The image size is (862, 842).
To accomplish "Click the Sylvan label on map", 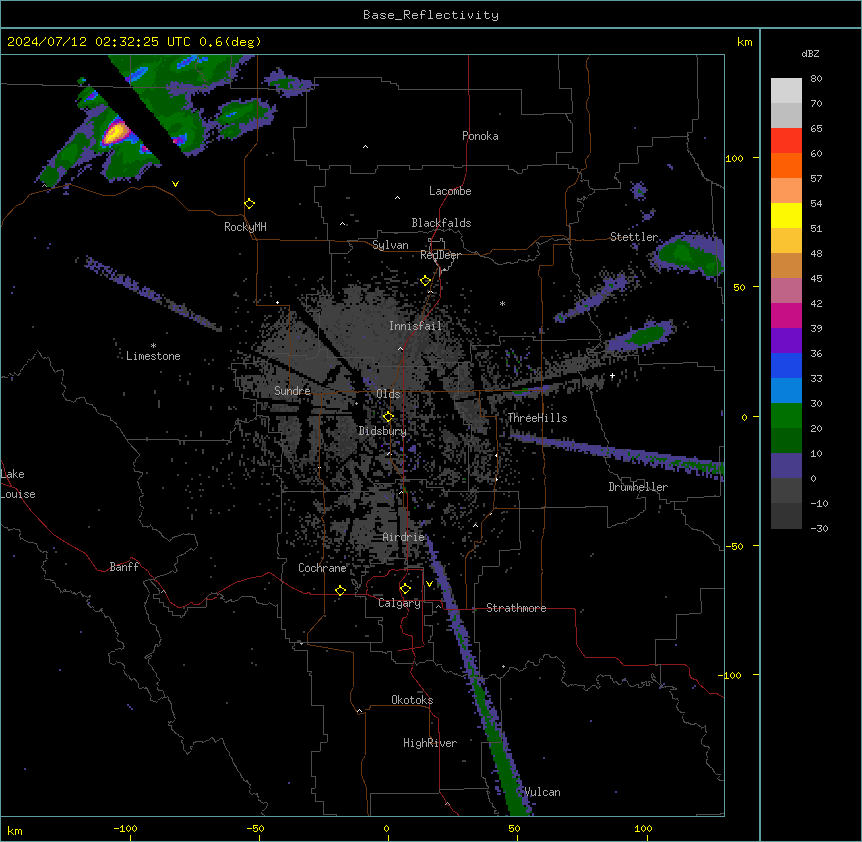I will (390, 245).
